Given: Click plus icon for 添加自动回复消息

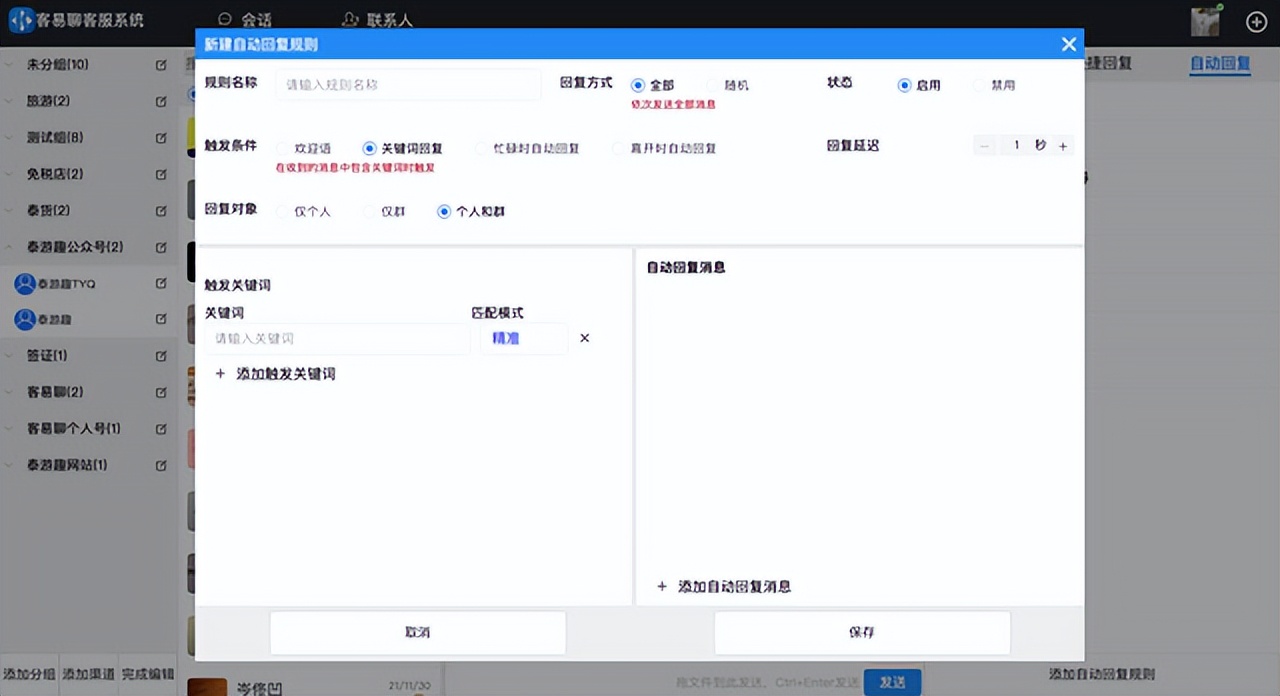Looking at the screenshot, I should click(x=662, y=587).
